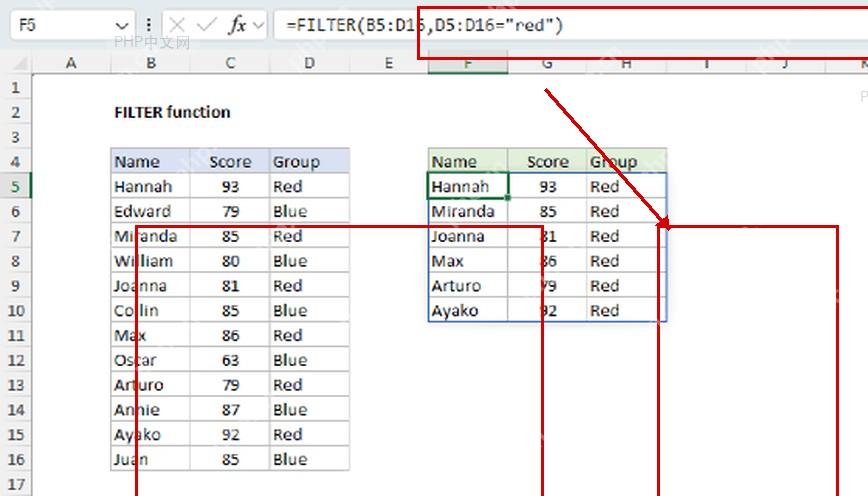Select column A header

tap(71, 63)
